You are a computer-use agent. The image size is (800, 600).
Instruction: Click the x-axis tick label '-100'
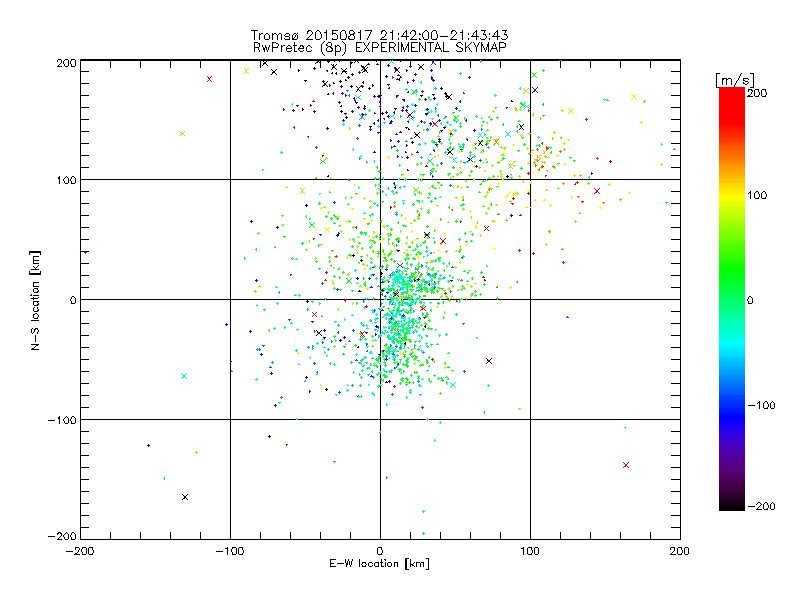click(230, 551)
